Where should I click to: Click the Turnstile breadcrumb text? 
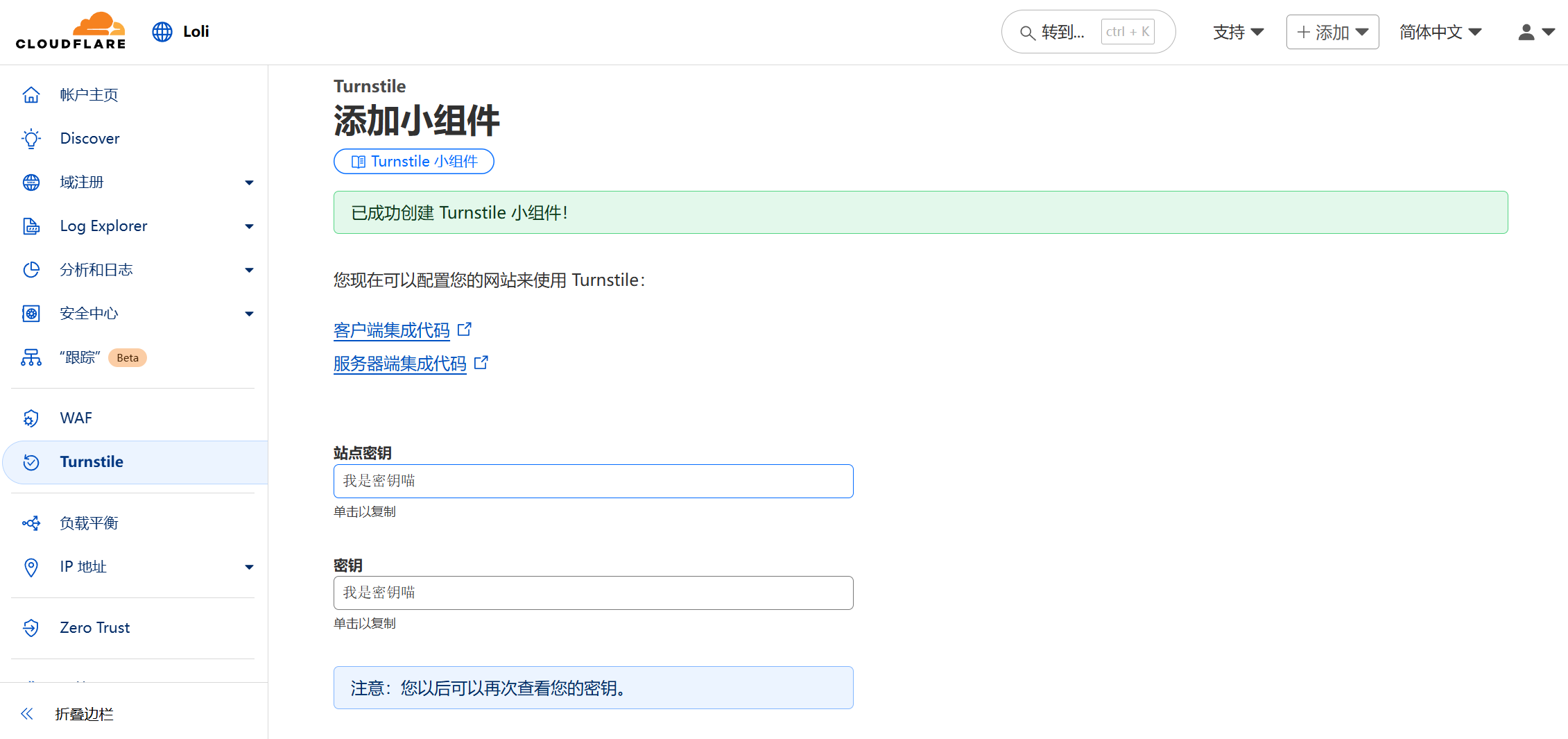[370, 86]
